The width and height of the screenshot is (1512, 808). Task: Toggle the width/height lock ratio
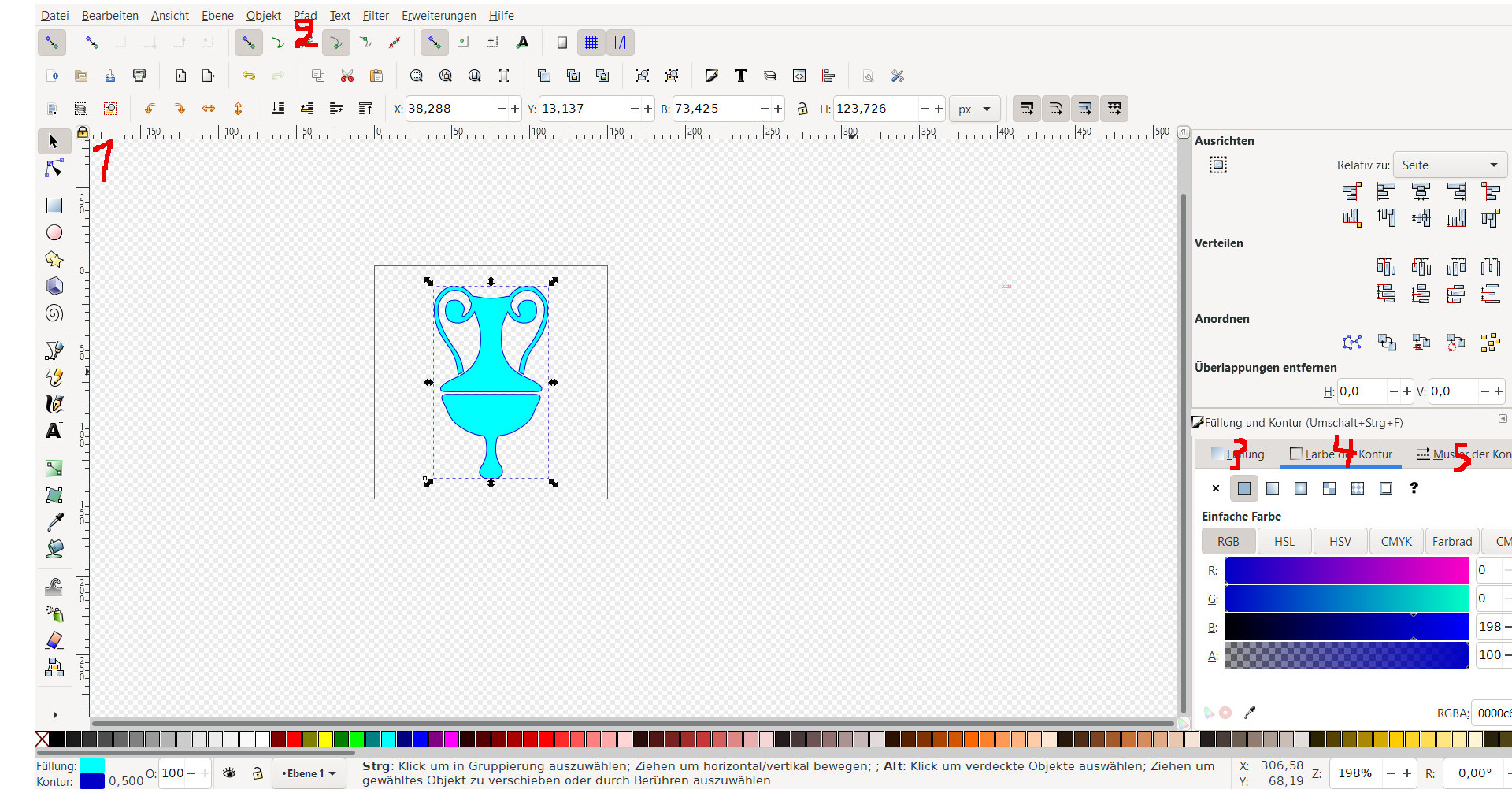pos(802,109)
